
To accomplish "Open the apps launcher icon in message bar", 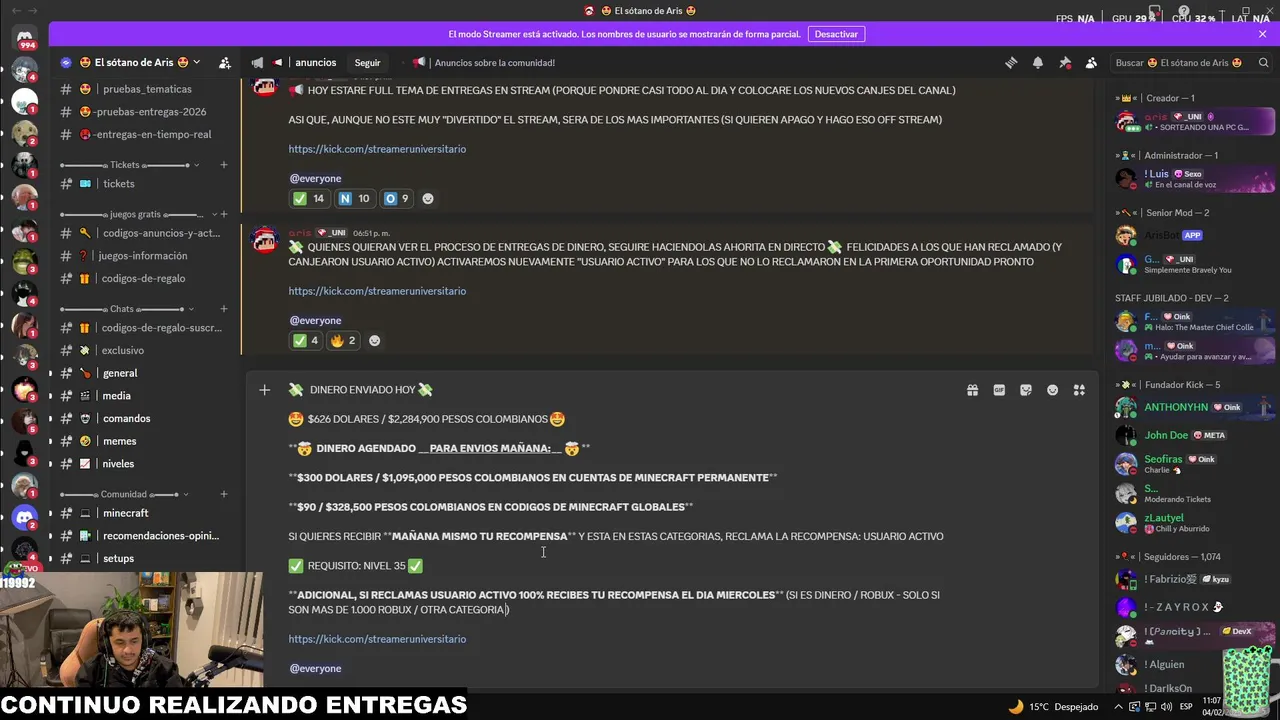I will [x=1079, y=390].
